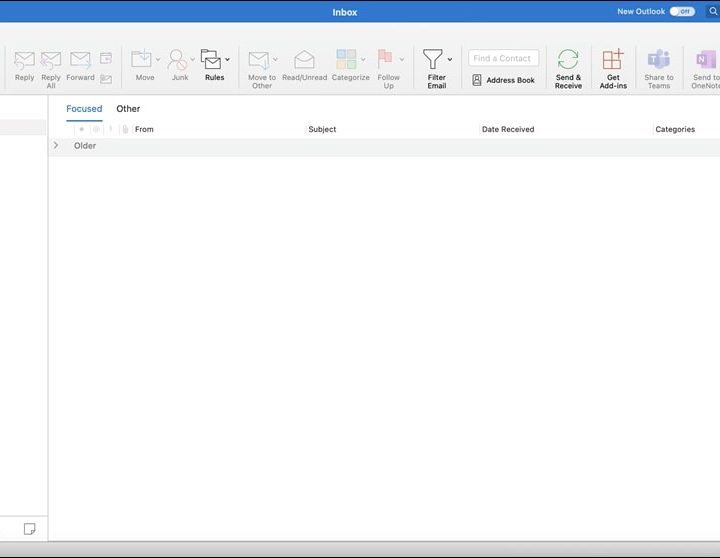Sort by the Categories column header

(x=675, y=130)
